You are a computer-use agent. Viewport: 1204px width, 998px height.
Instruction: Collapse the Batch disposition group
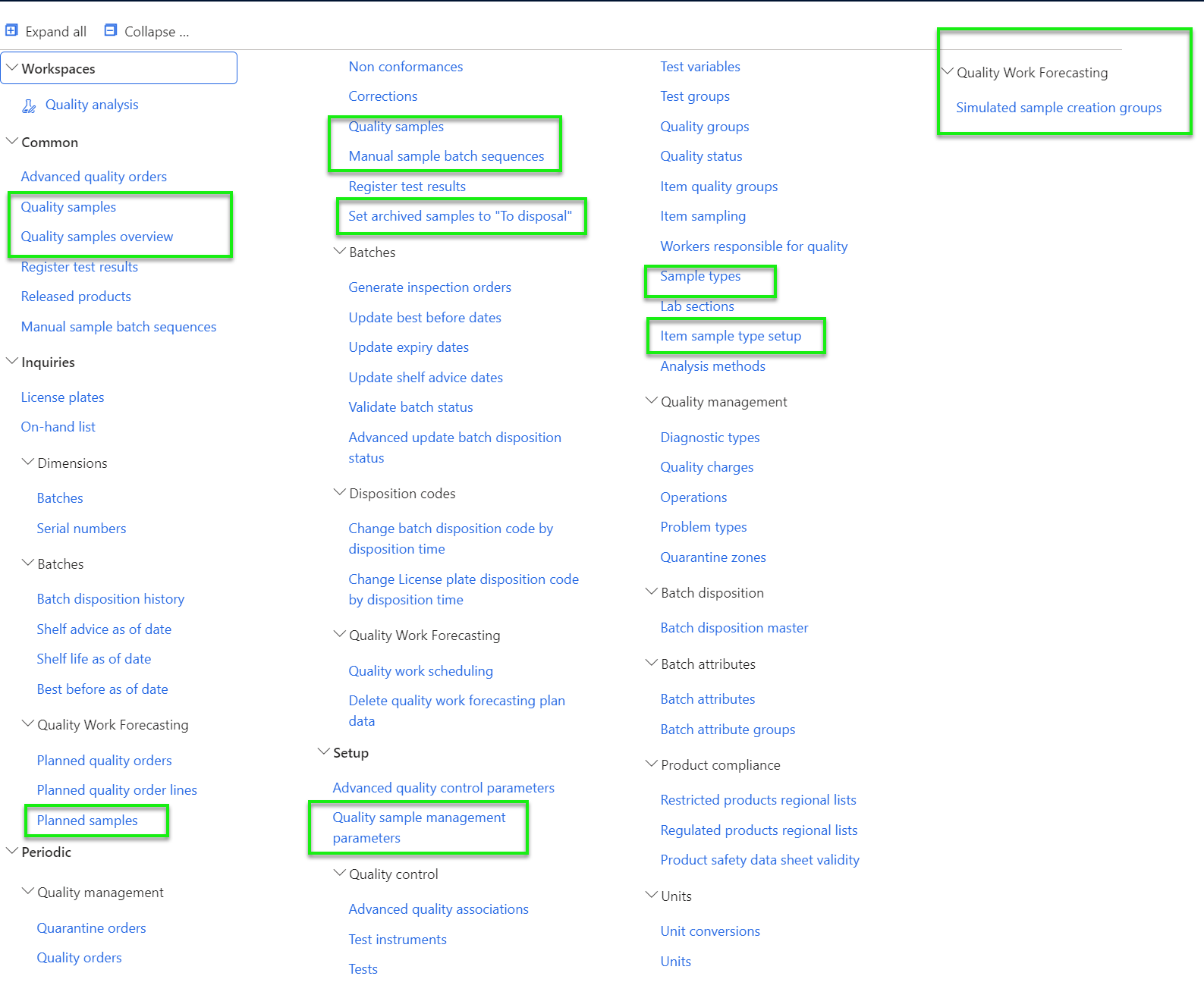652,592
